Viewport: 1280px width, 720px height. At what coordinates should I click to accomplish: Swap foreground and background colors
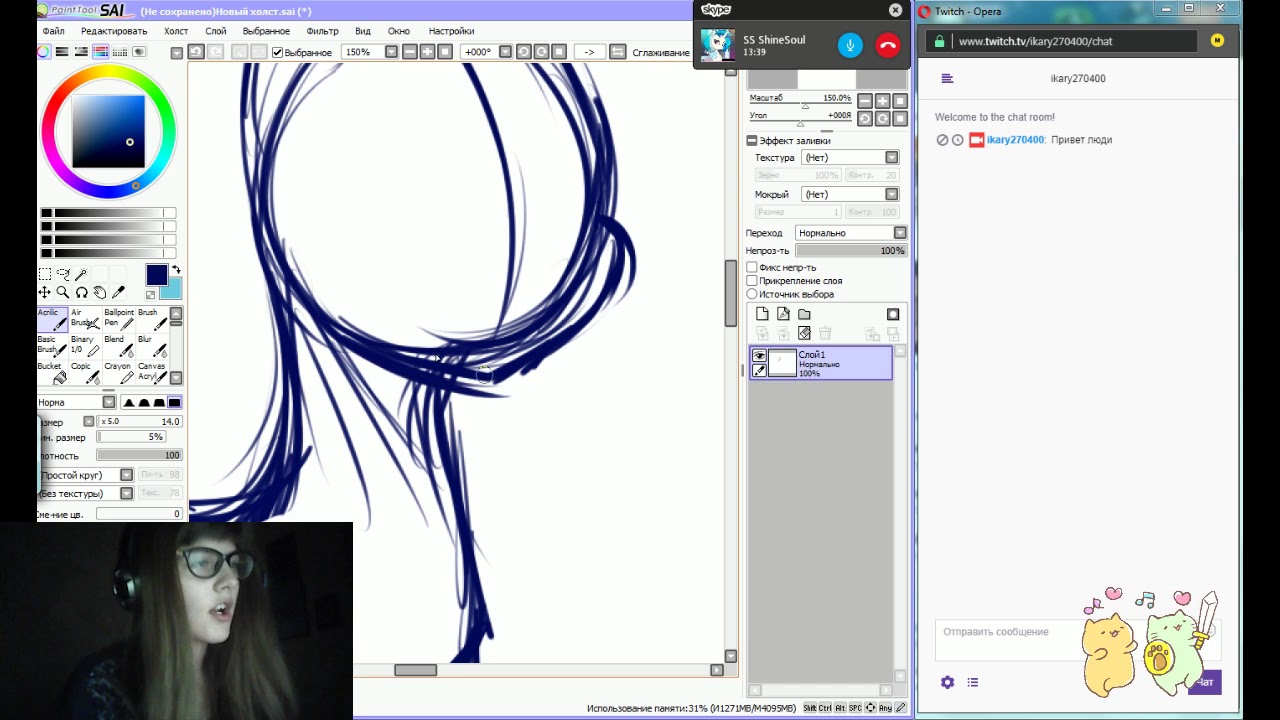(176, 269)
